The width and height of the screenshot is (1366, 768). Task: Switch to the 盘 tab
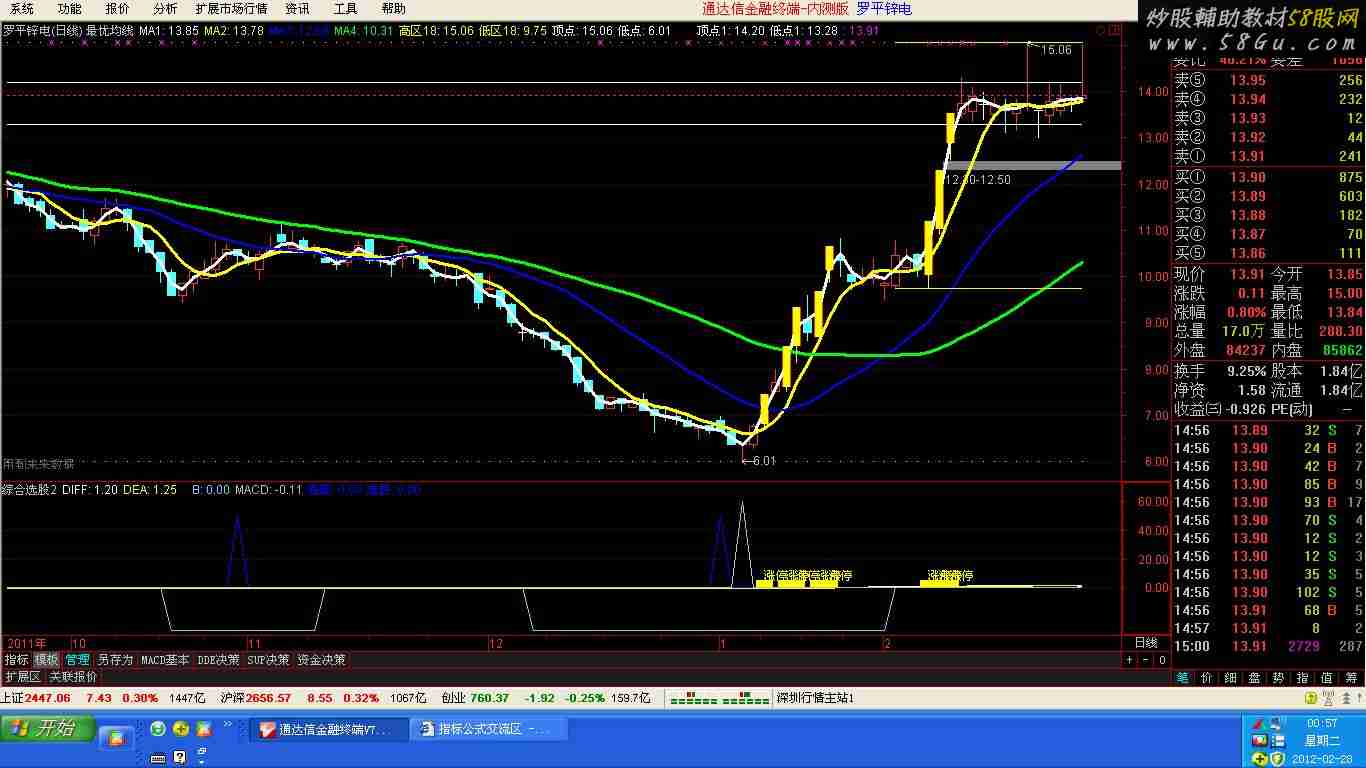point(1255,678)
